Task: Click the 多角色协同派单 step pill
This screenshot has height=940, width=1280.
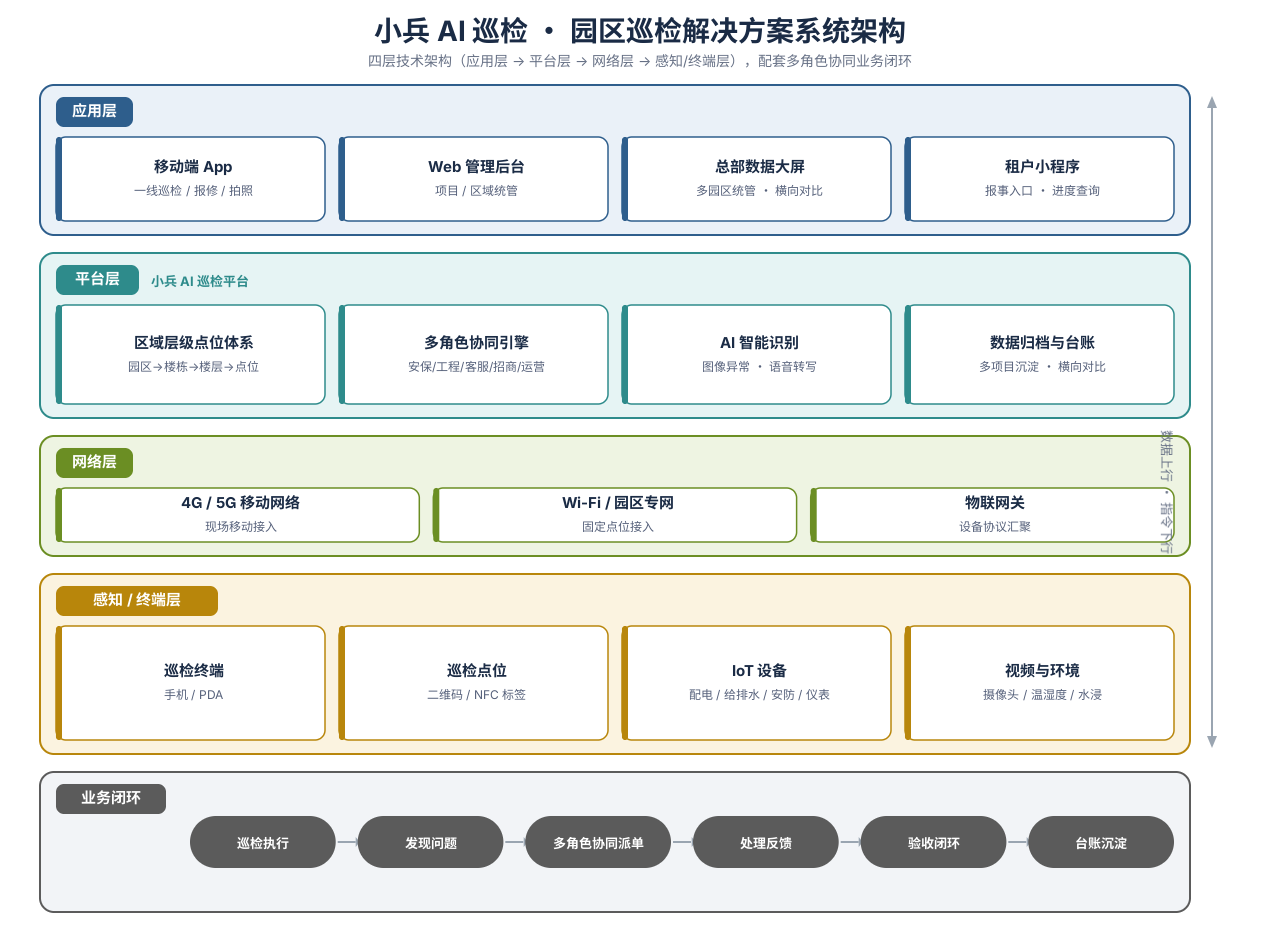Action: (598, 842)
